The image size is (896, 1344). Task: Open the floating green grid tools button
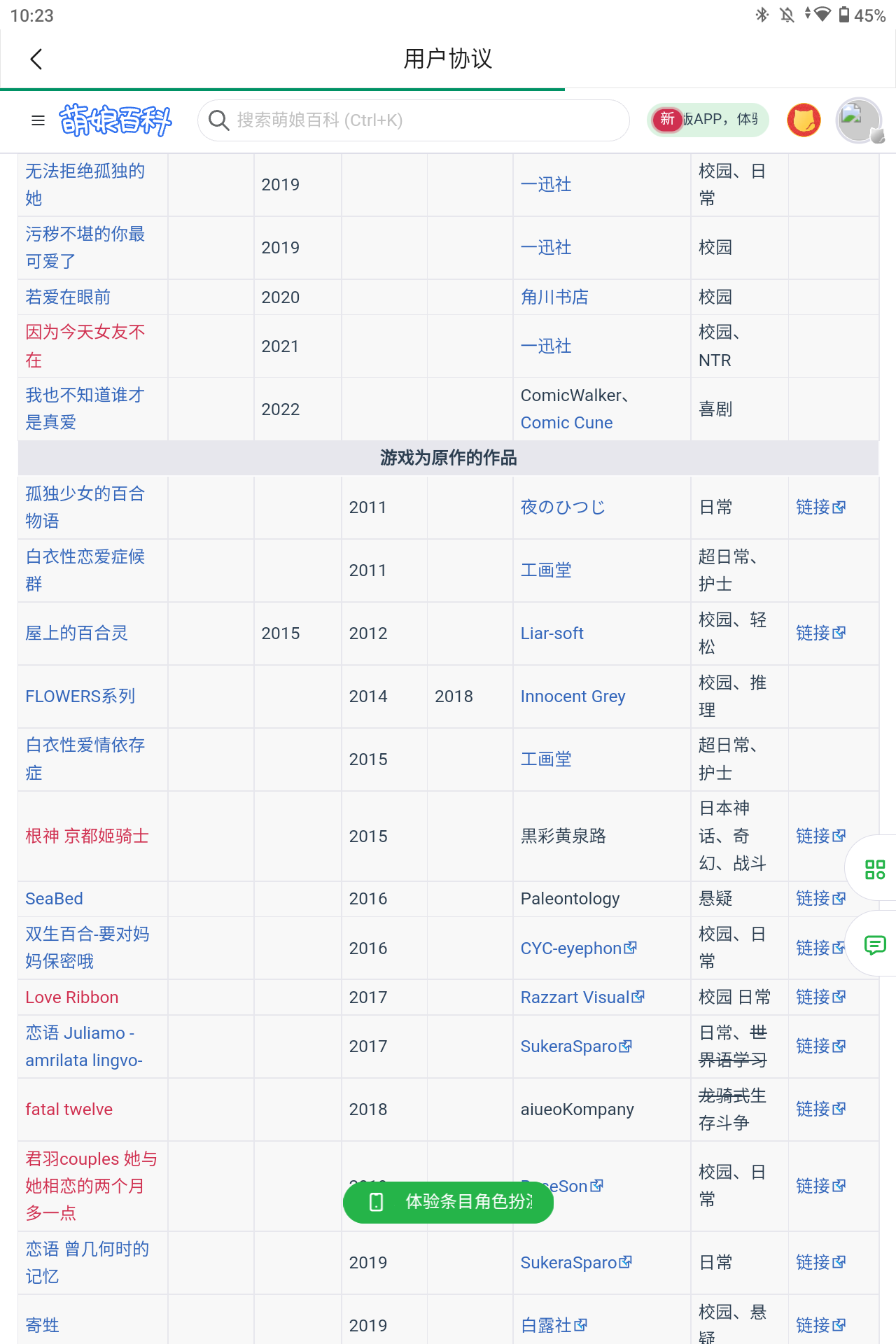point(875,869)
